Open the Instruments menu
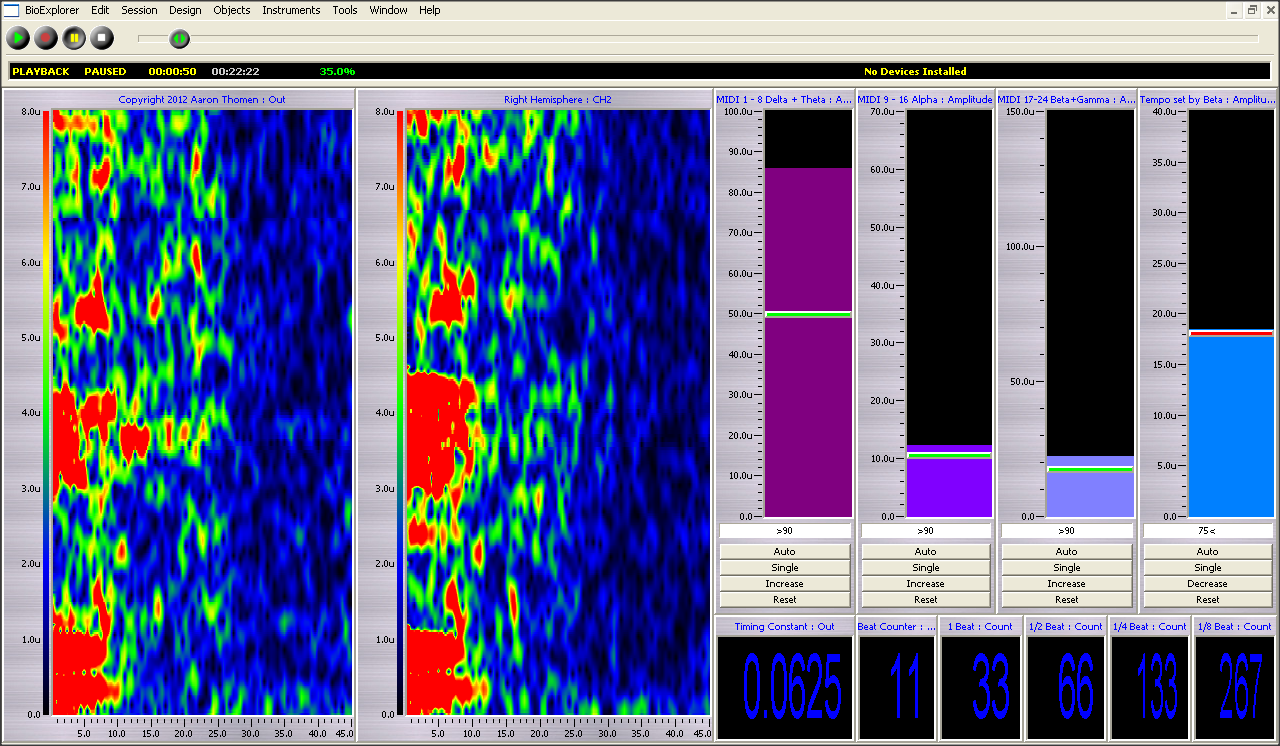The image size is (1280, 746). coord(291,10)
